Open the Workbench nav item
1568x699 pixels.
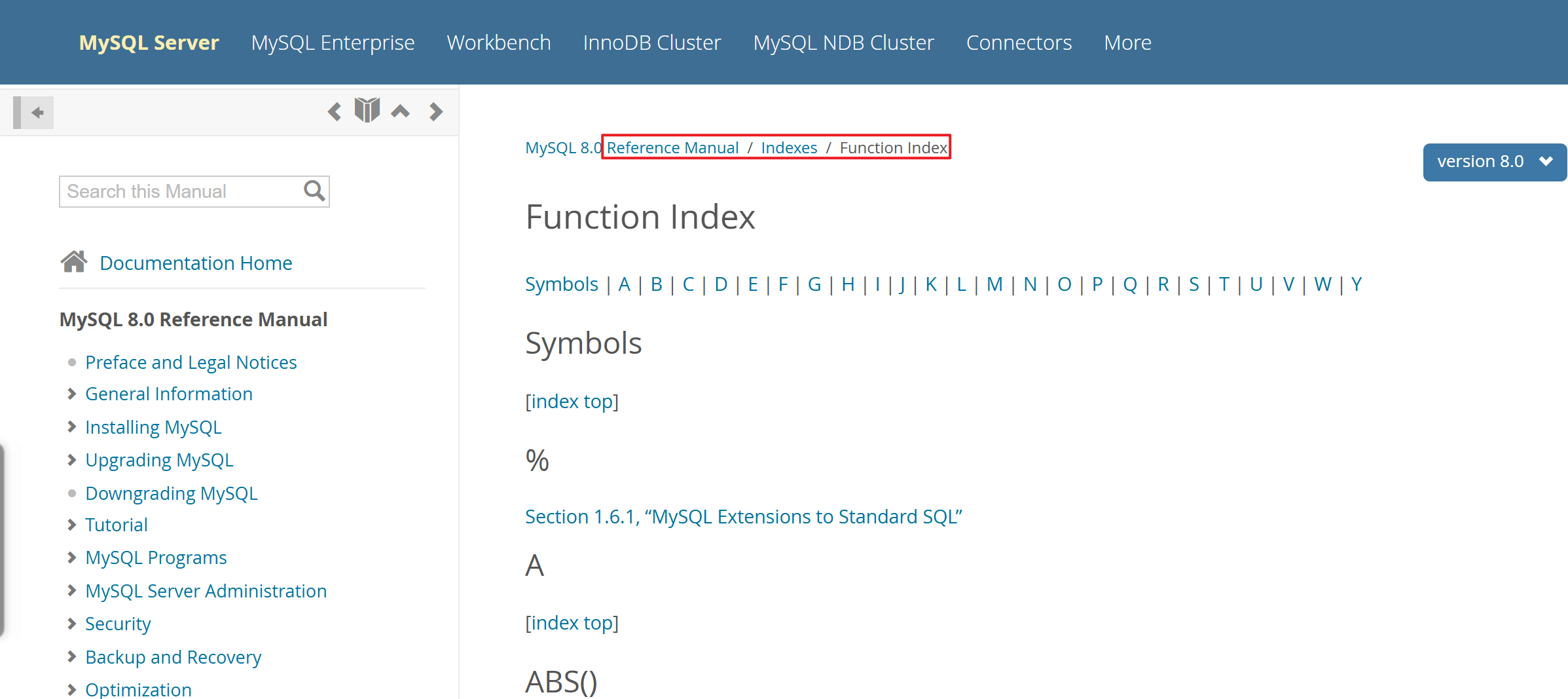point(499,43)
